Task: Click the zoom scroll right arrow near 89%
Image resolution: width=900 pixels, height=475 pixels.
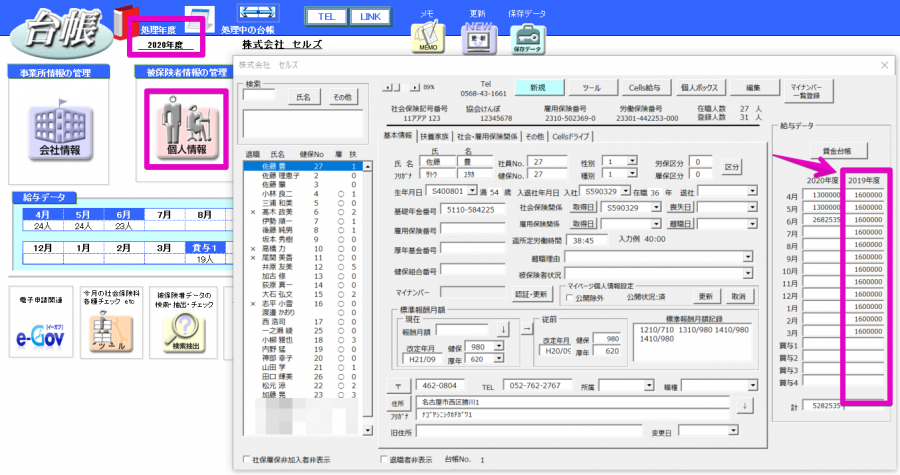Action: click(x=414, y=87)
